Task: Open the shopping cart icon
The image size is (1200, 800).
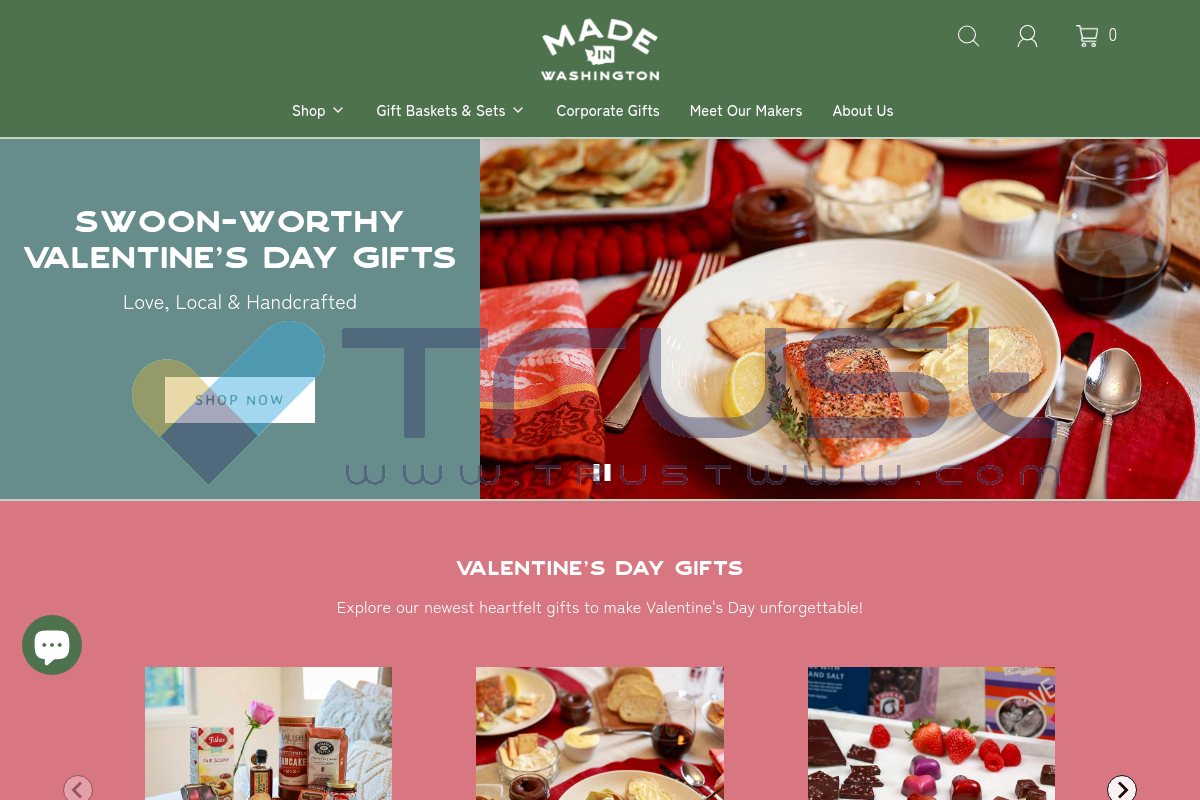Action: point(1087,36)
